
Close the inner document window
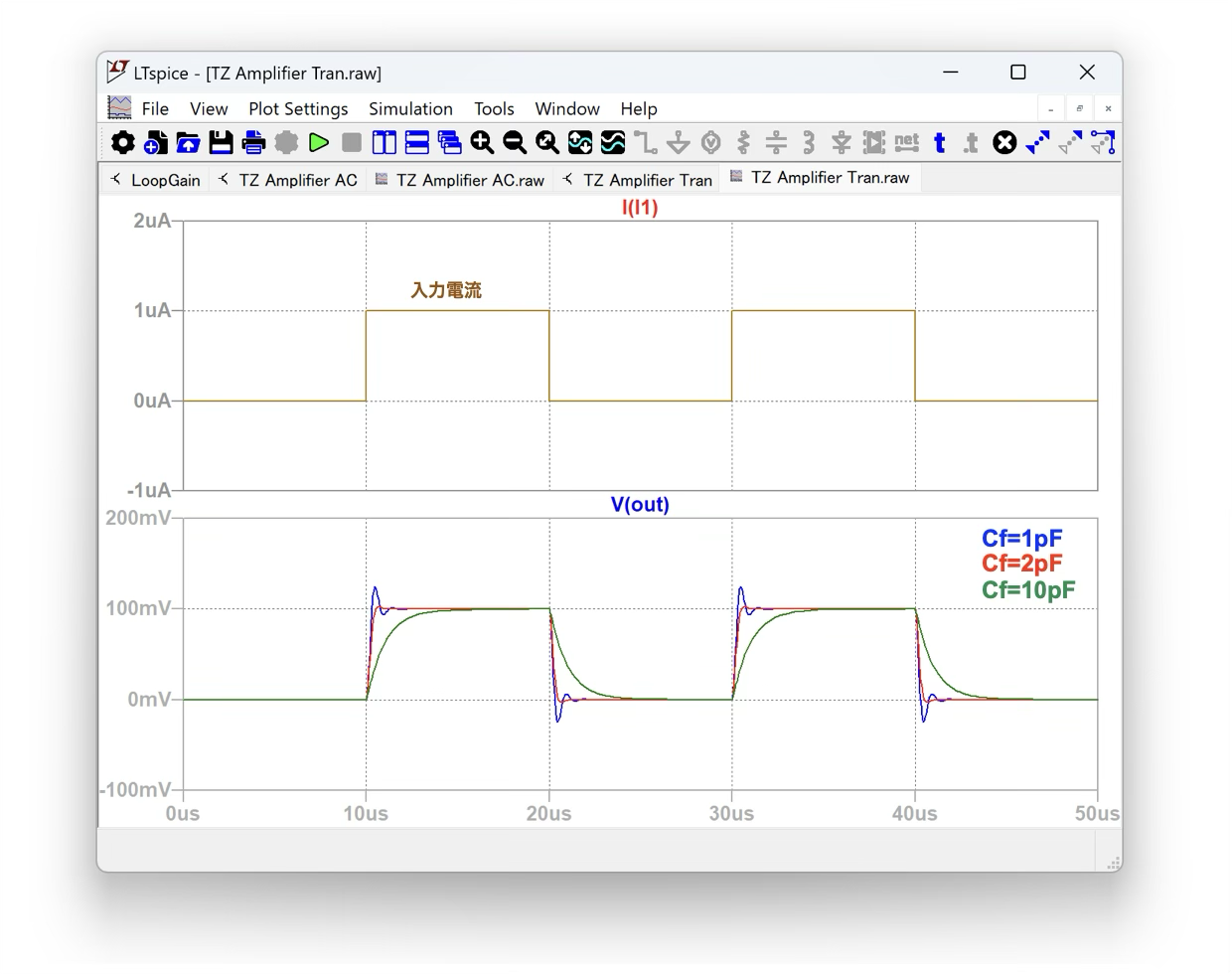coord(1109,109)
